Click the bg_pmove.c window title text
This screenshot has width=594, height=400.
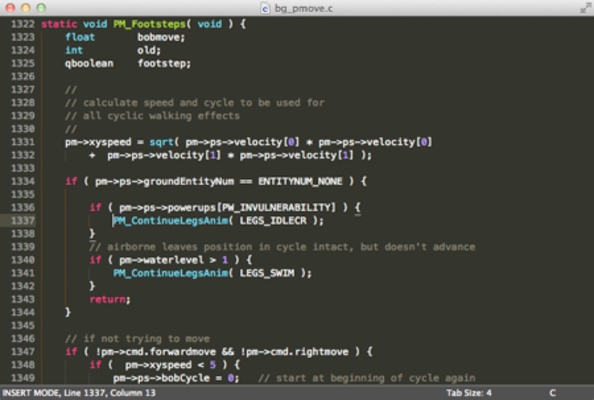point(303,8)
